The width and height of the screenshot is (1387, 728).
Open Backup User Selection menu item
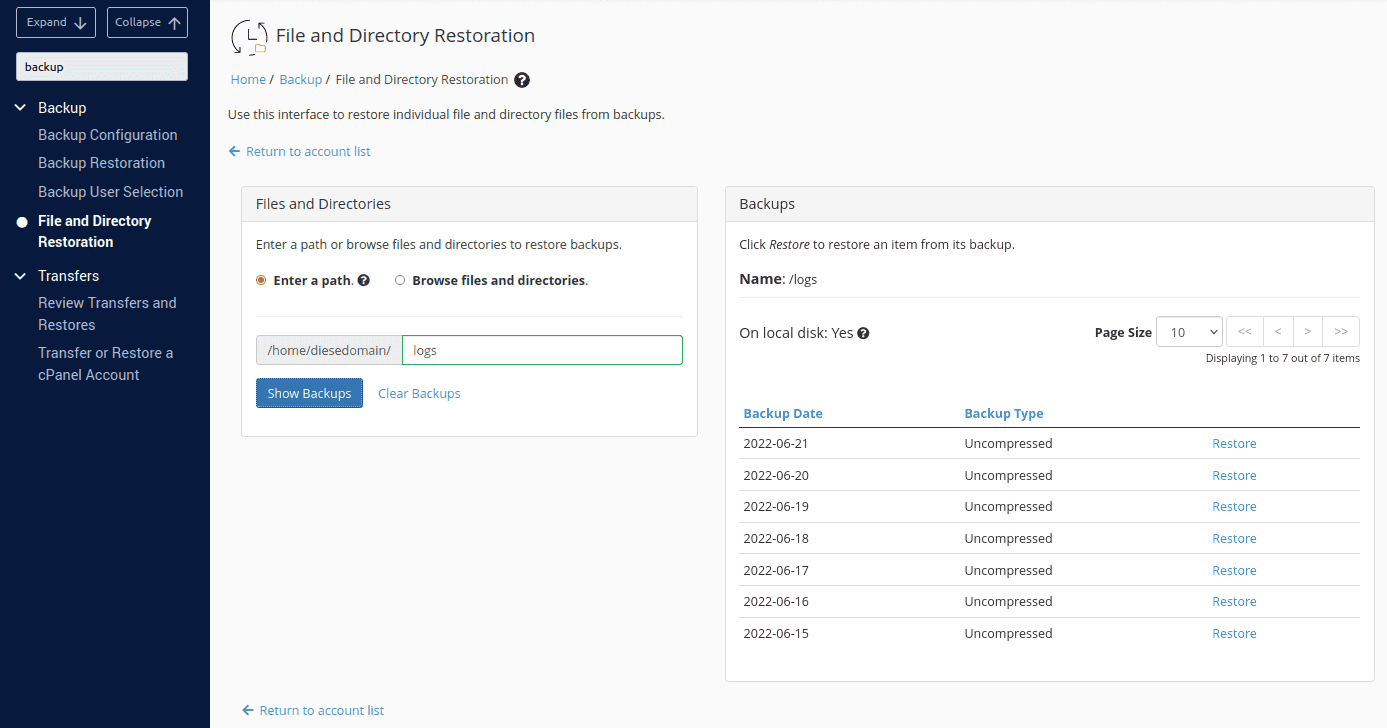(110, 192)
